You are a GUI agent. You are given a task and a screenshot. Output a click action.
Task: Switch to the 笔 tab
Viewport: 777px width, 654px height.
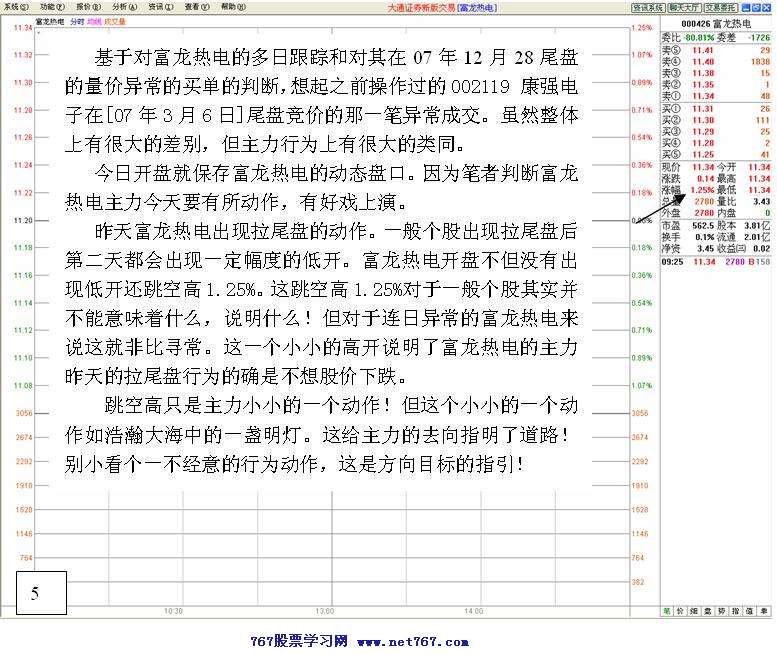[667, 609]
